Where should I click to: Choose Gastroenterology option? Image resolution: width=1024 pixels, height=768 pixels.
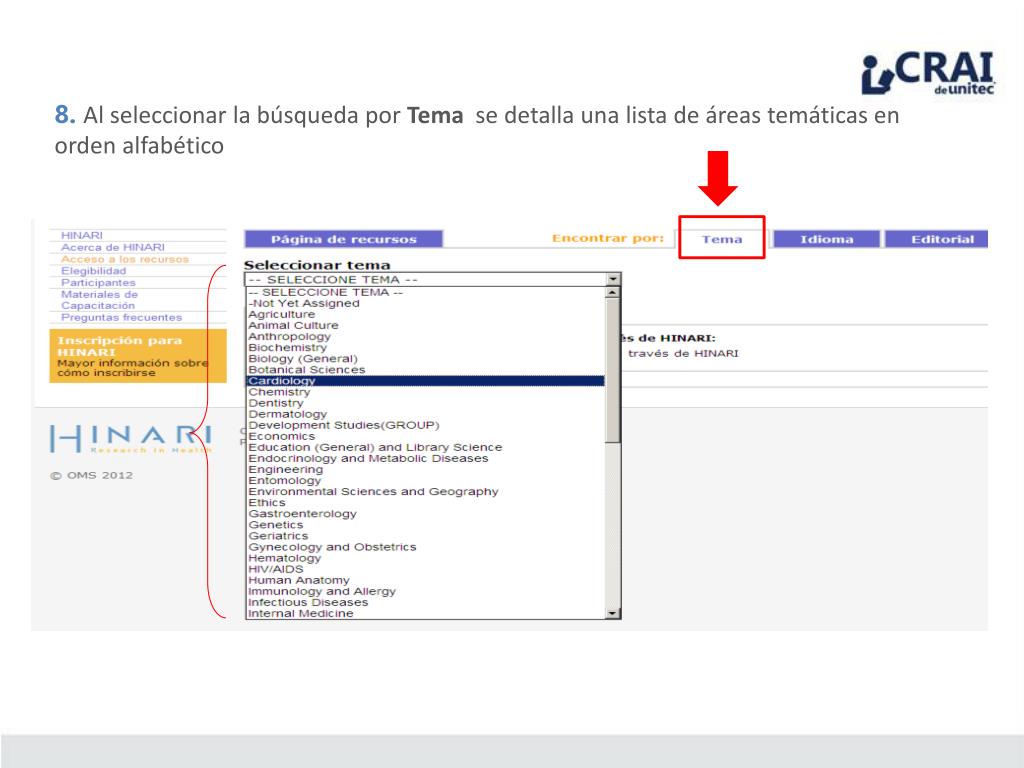(x=426, y=514)
